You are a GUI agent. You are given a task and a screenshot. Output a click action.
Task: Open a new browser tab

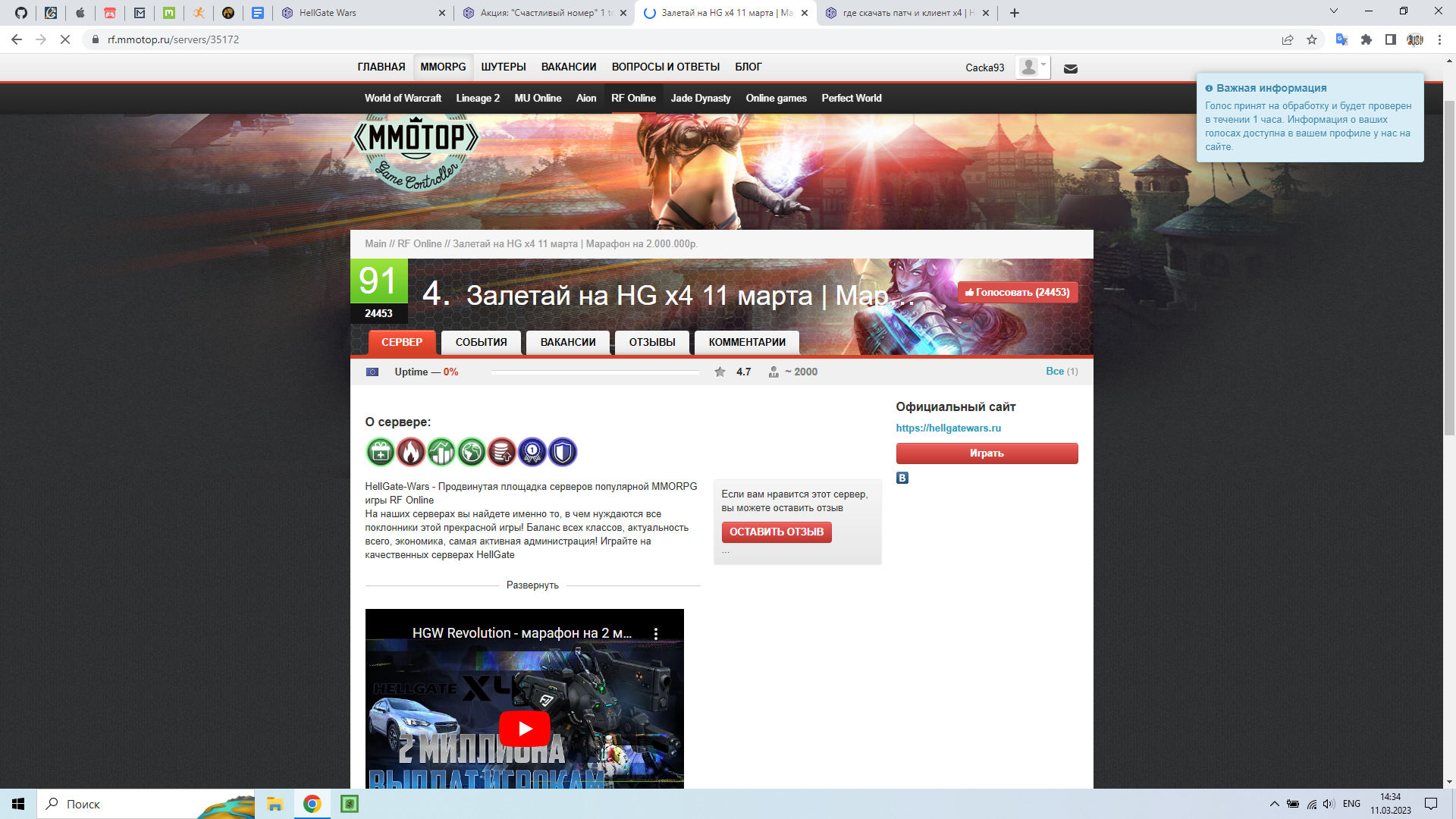1015,13
